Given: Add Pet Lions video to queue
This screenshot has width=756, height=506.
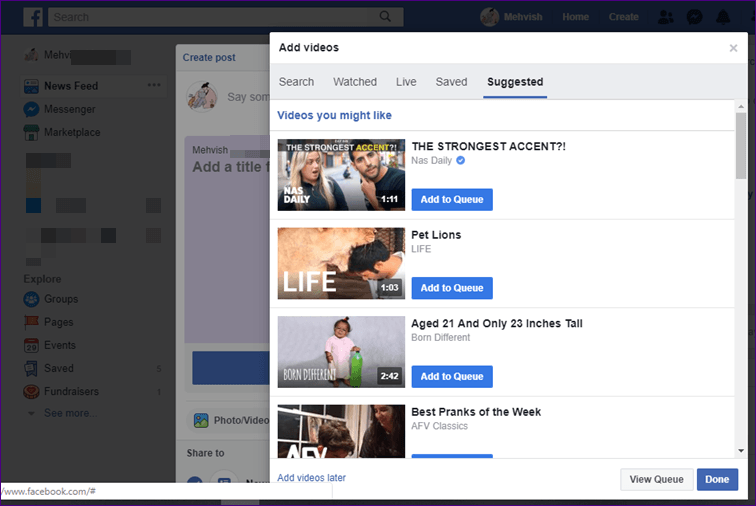Looking at the screenshot, I should pos(452,288).
